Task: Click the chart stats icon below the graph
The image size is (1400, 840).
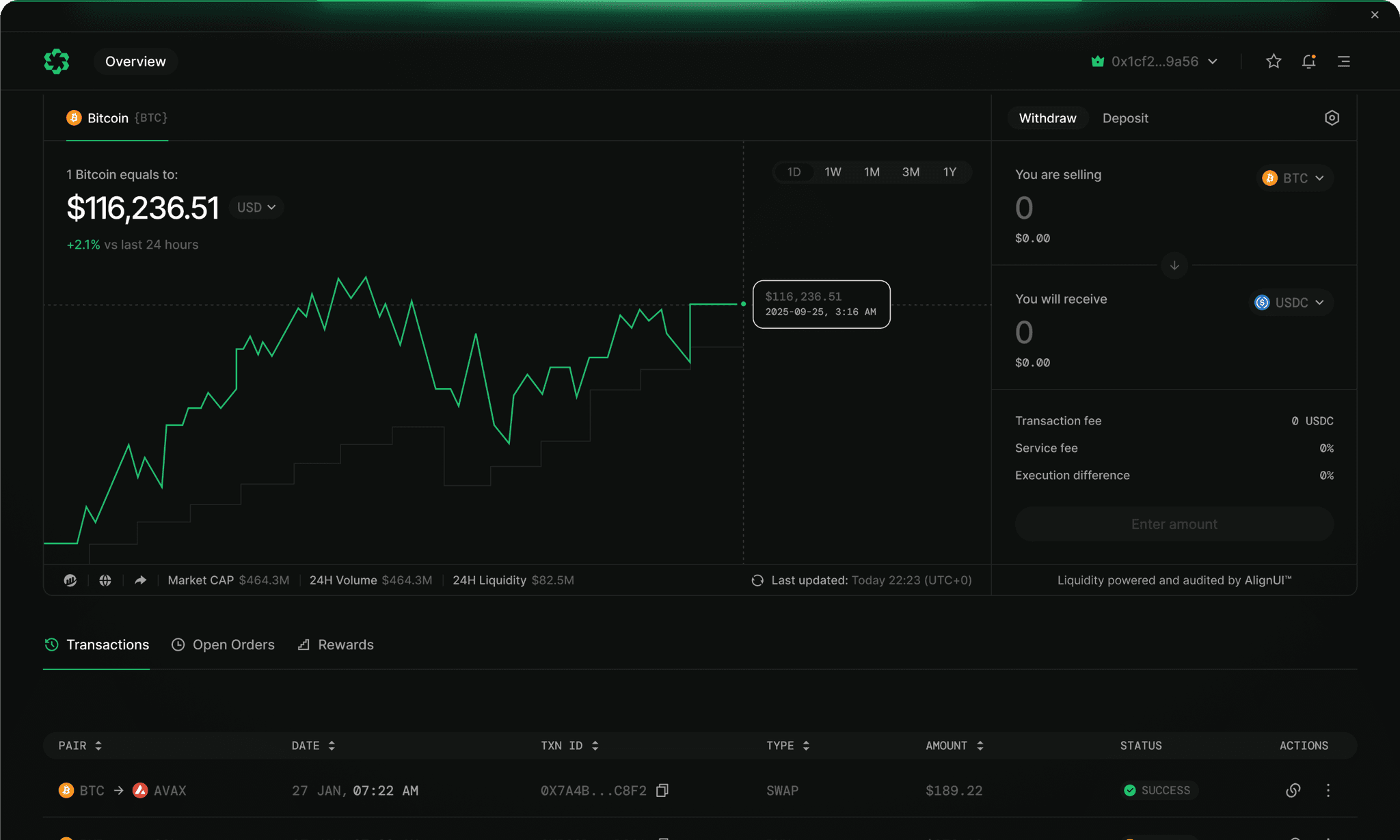Action: click(71, 580)
